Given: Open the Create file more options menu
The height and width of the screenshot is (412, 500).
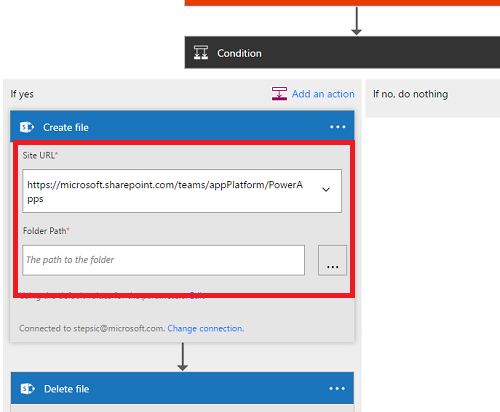Looking at the screenshot, I should coord(338,127).
